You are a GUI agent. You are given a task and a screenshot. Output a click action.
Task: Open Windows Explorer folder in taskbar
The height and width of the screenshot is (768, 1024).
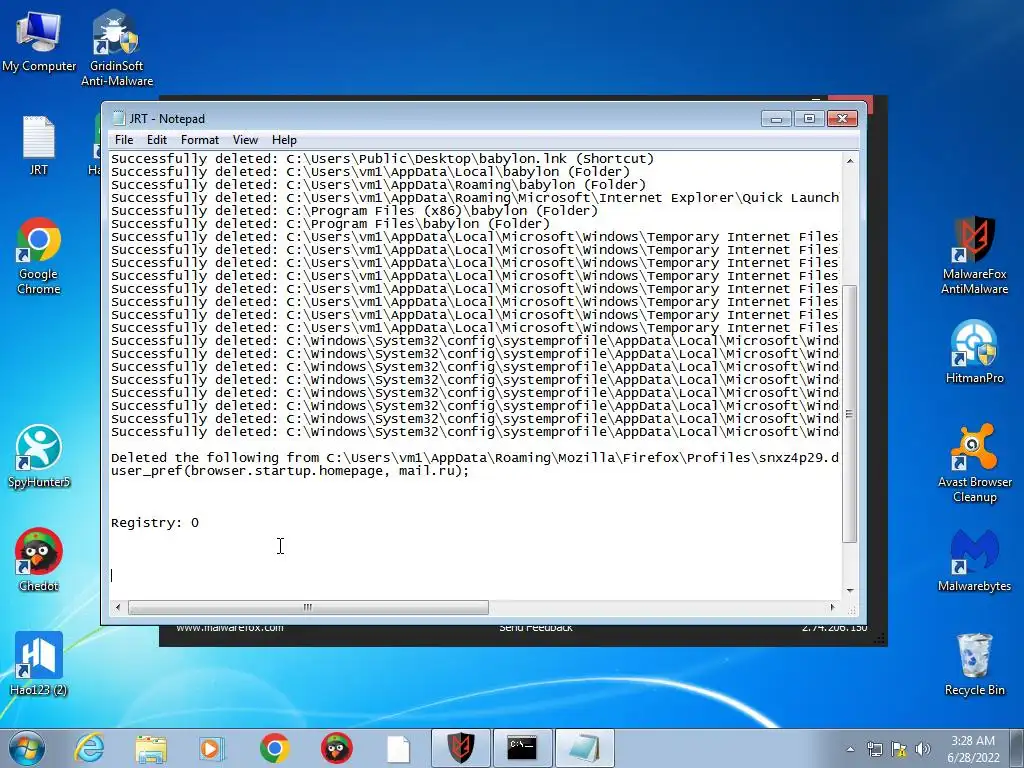point(151,748)
